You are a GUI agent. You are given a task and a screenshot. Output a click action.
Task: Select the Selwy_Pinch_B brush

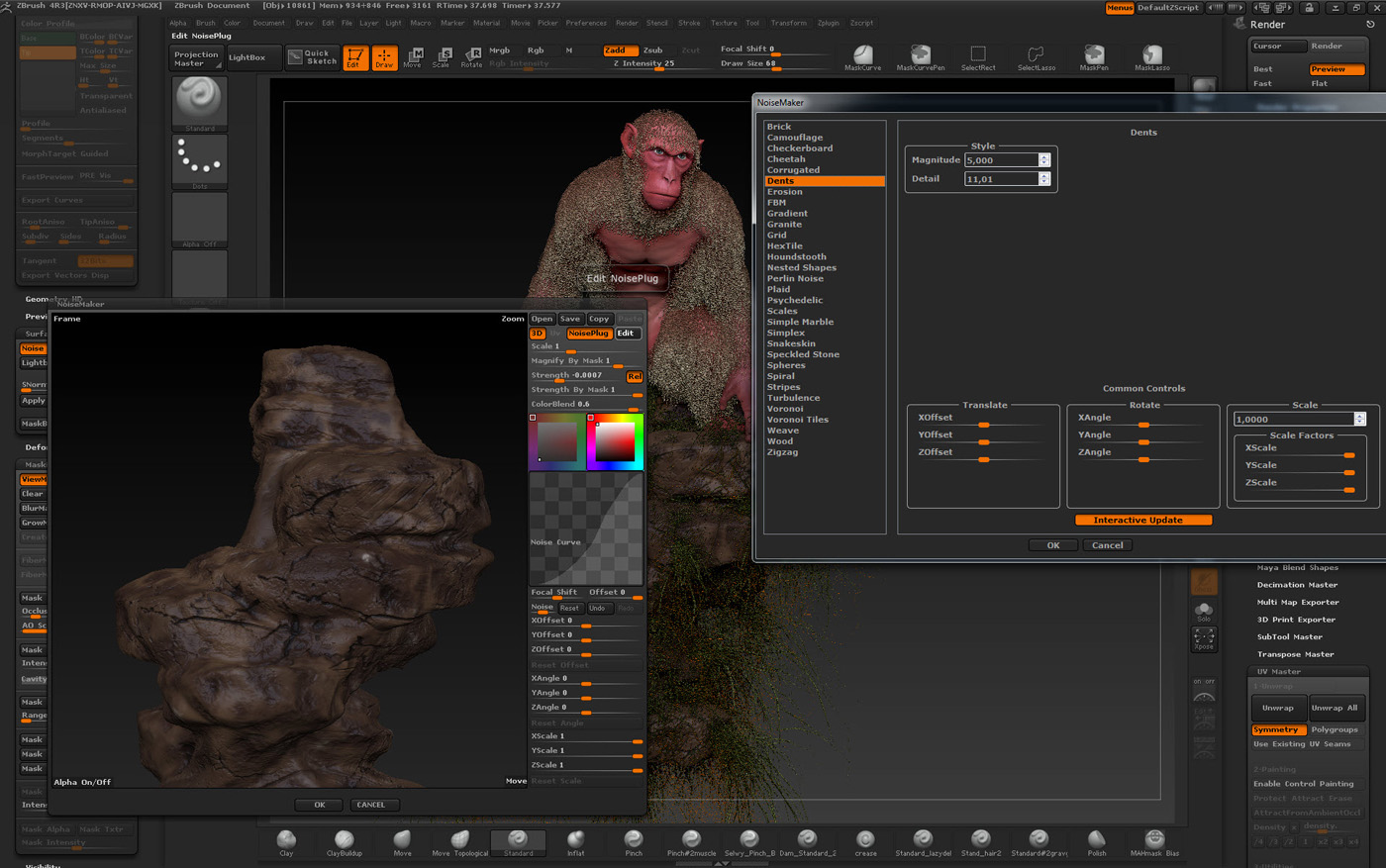[749, 842]
